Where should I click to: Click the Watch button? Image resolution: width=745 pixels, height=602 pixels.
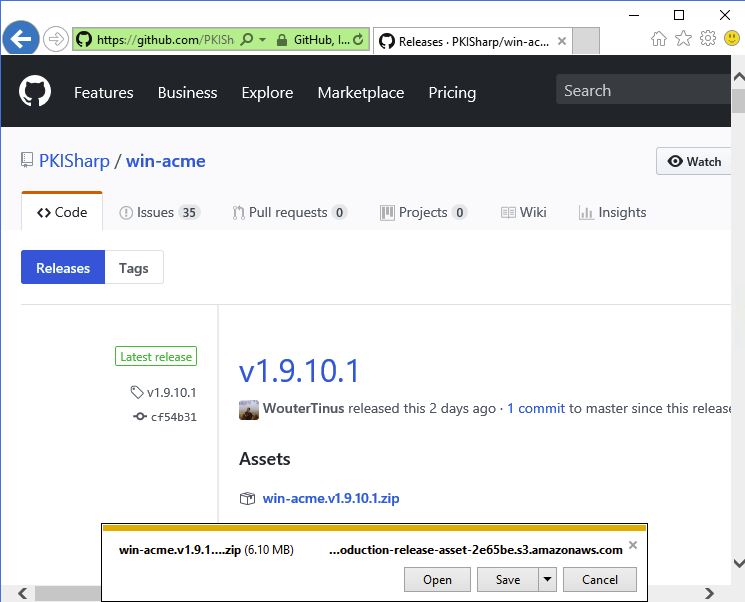(x=694, y=162)
